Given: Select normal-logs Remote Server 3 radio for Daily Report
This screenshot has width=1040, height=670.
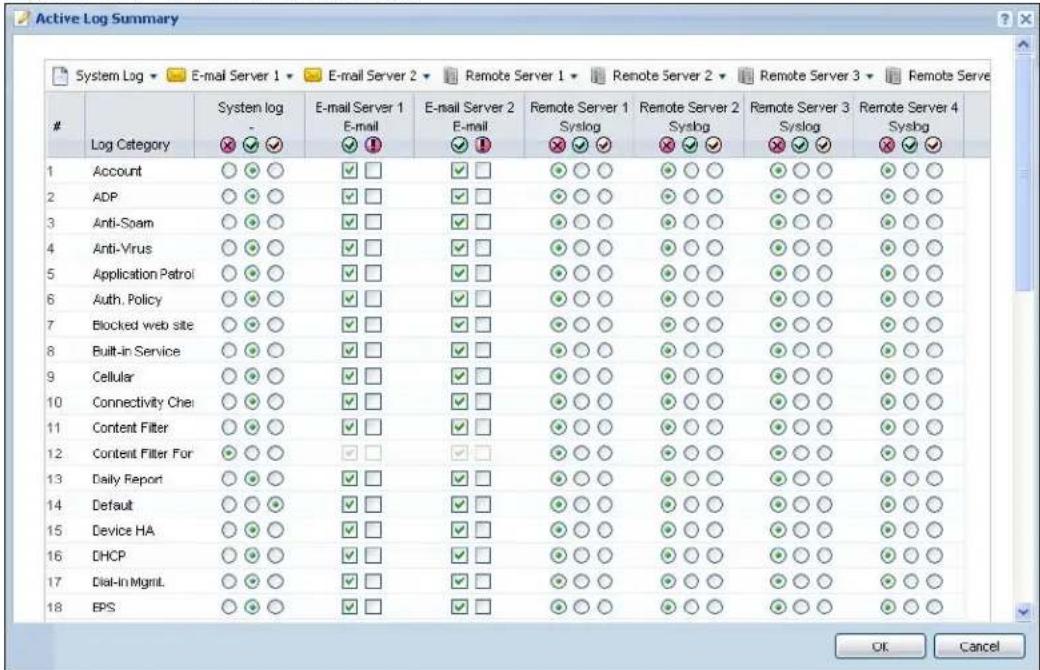Looking at the screenshot, I should 801,478.
